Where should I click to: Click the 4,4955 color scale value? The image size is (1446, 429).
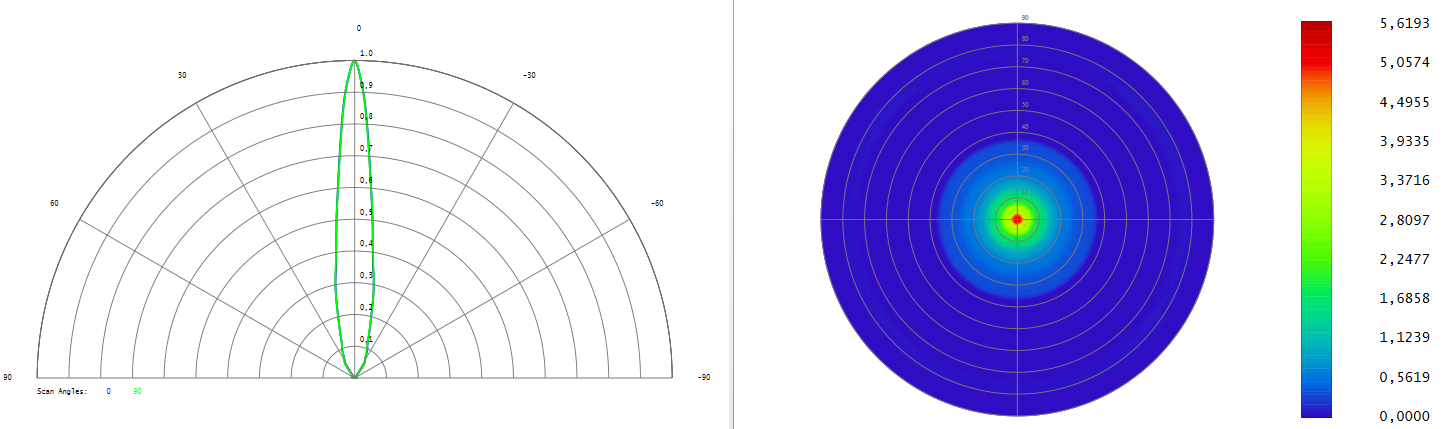click(1405, 102)
